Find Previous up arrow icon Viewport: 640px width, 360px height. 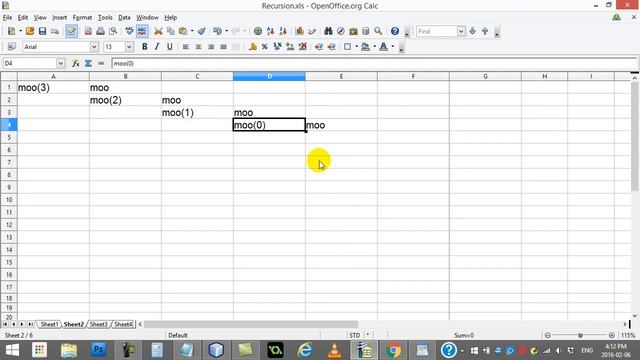tap(485, 31)
